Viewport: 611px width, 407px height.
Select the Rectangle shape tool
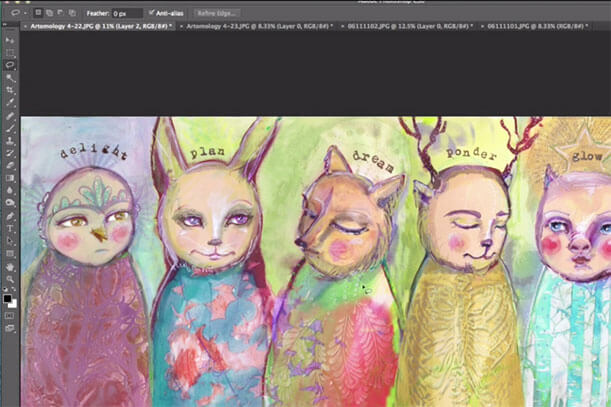[10, 254]
